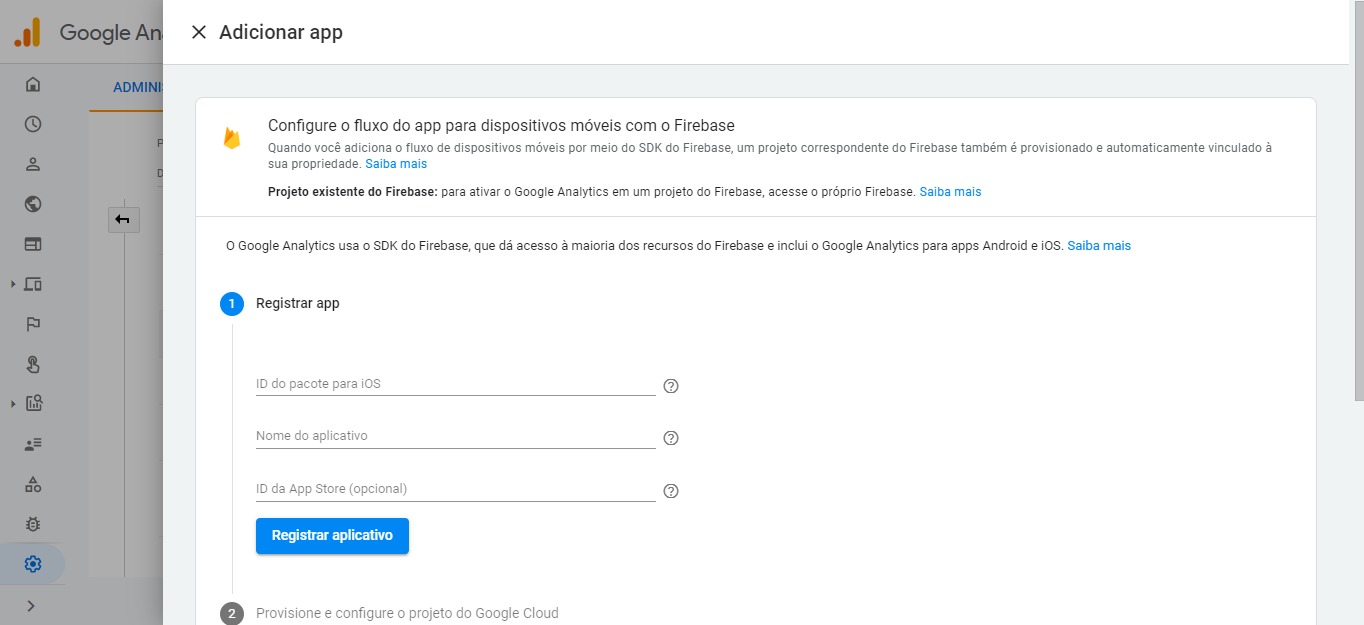Expand the report search section arrow
Image resolution: width=1364 pixels, height=625 pixels.
click(x=13, y=404)
